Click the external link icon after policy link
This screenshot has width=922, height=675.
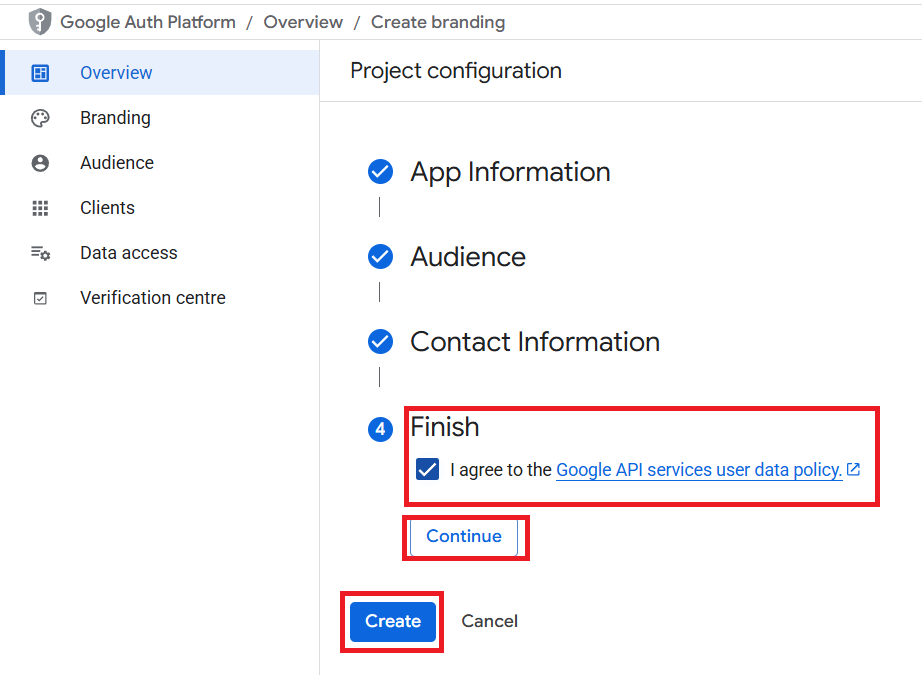pos(853,469)
